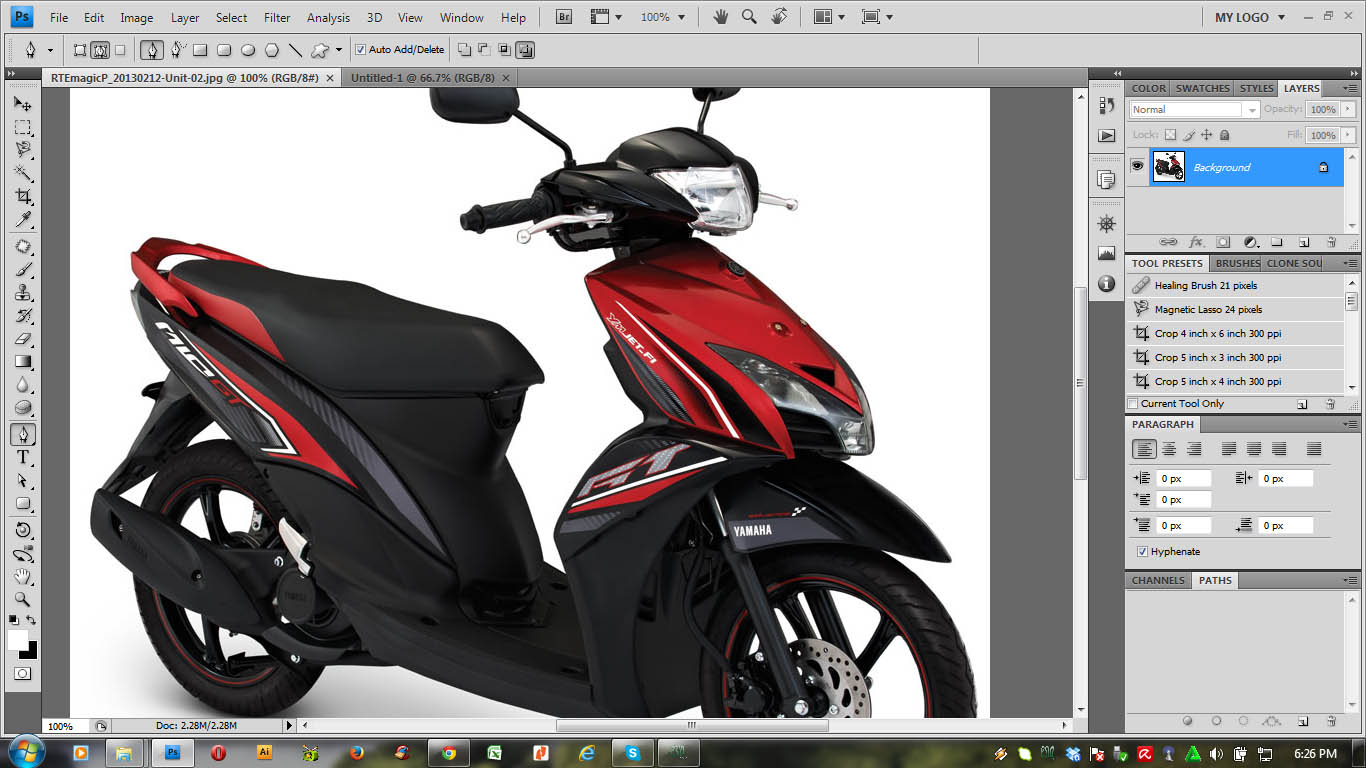Select the Zoom tool in toolbox

(22, 600)
